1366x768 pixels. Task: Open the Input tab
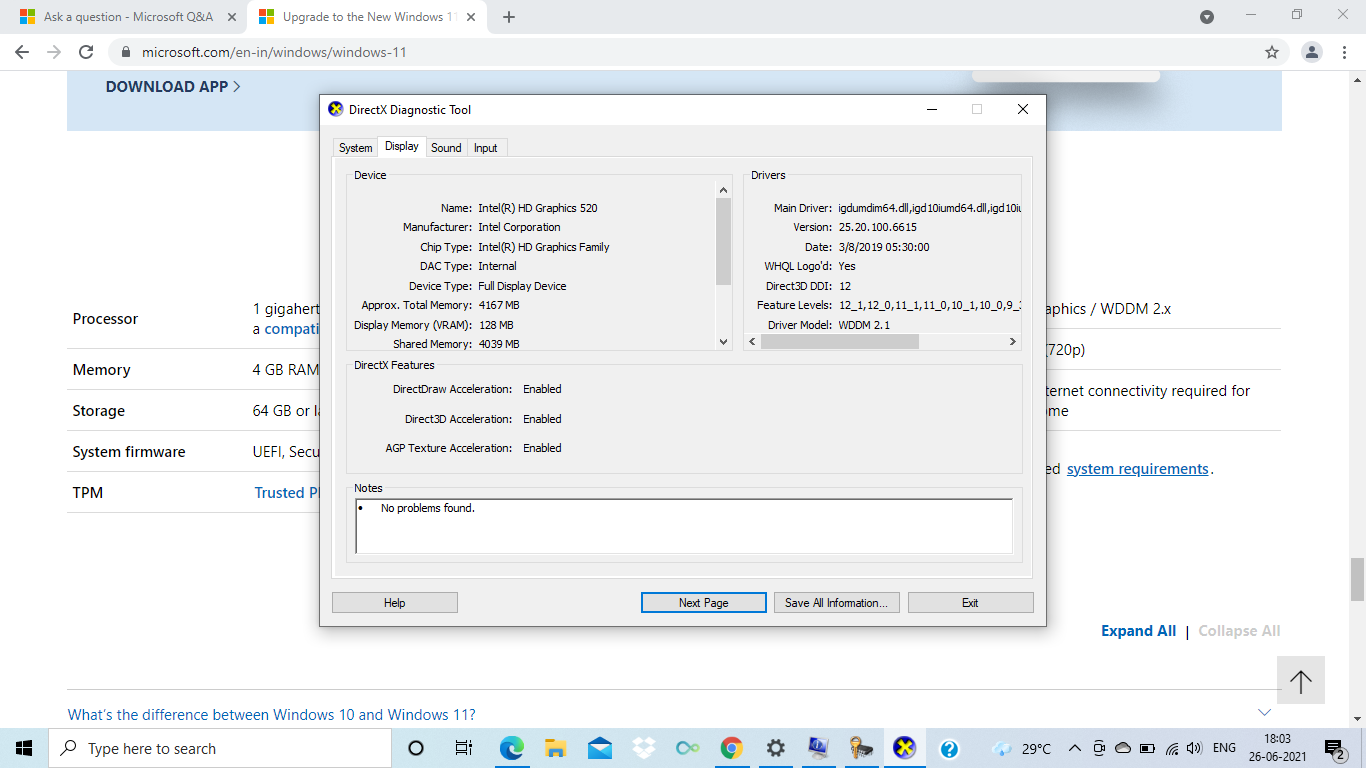coord(486,148)
